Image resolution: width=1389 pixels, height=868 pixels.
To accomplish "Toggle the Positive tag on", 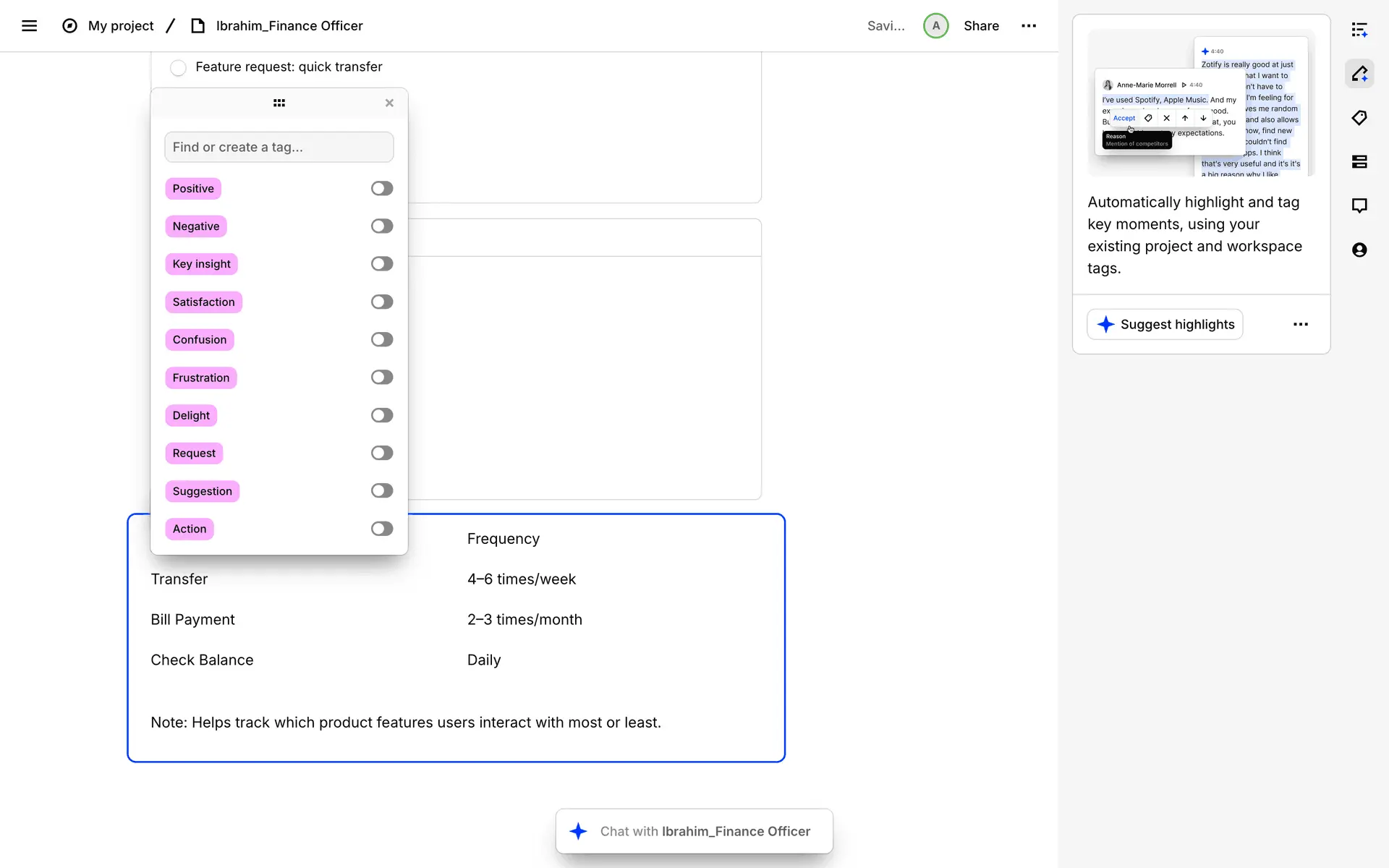I will pyautogui.click(x=382, y=189).
